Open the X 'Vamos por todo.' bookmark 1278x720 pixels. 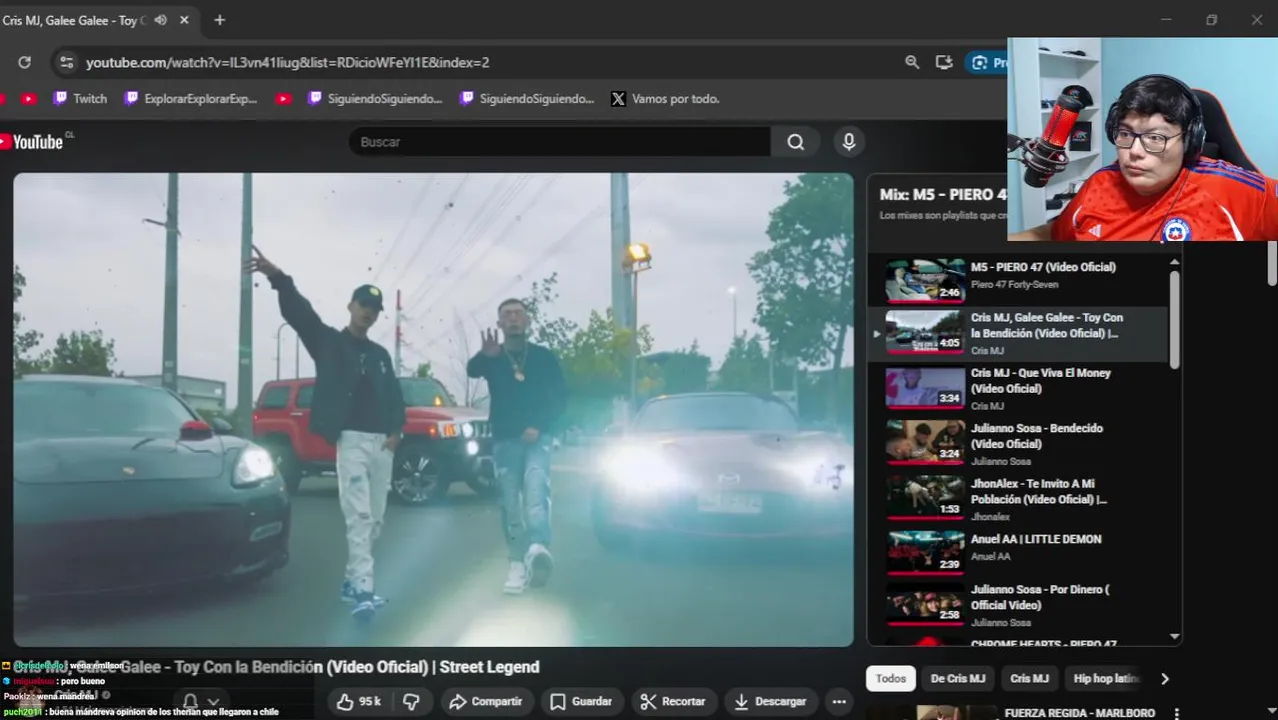pyautogui.click(x=665, y=98)
